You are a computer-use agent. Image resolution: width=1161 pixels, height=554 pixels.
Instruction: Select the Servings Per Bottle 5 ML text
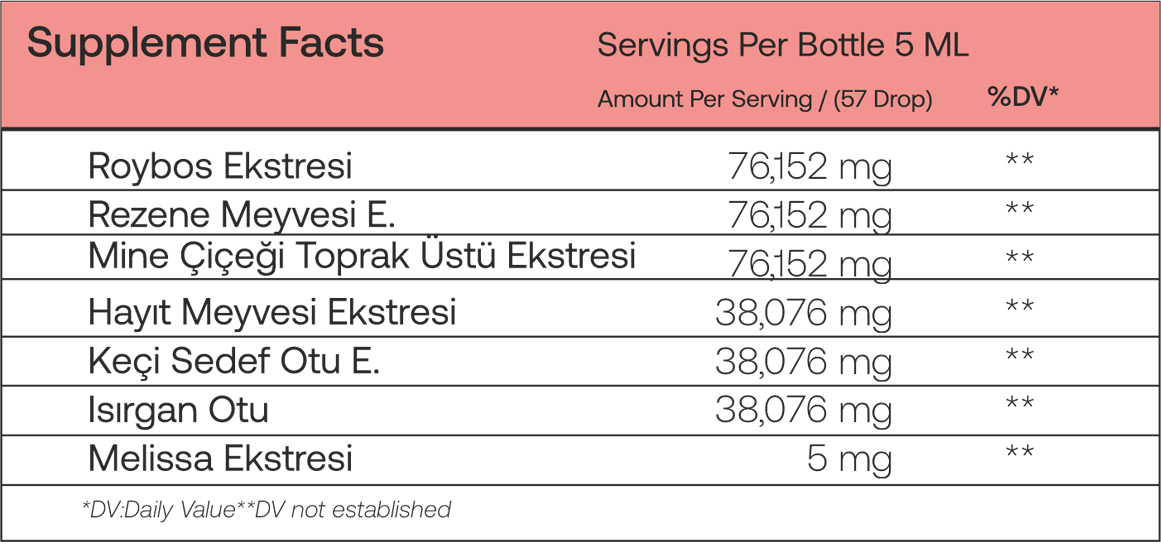(783, 46)
